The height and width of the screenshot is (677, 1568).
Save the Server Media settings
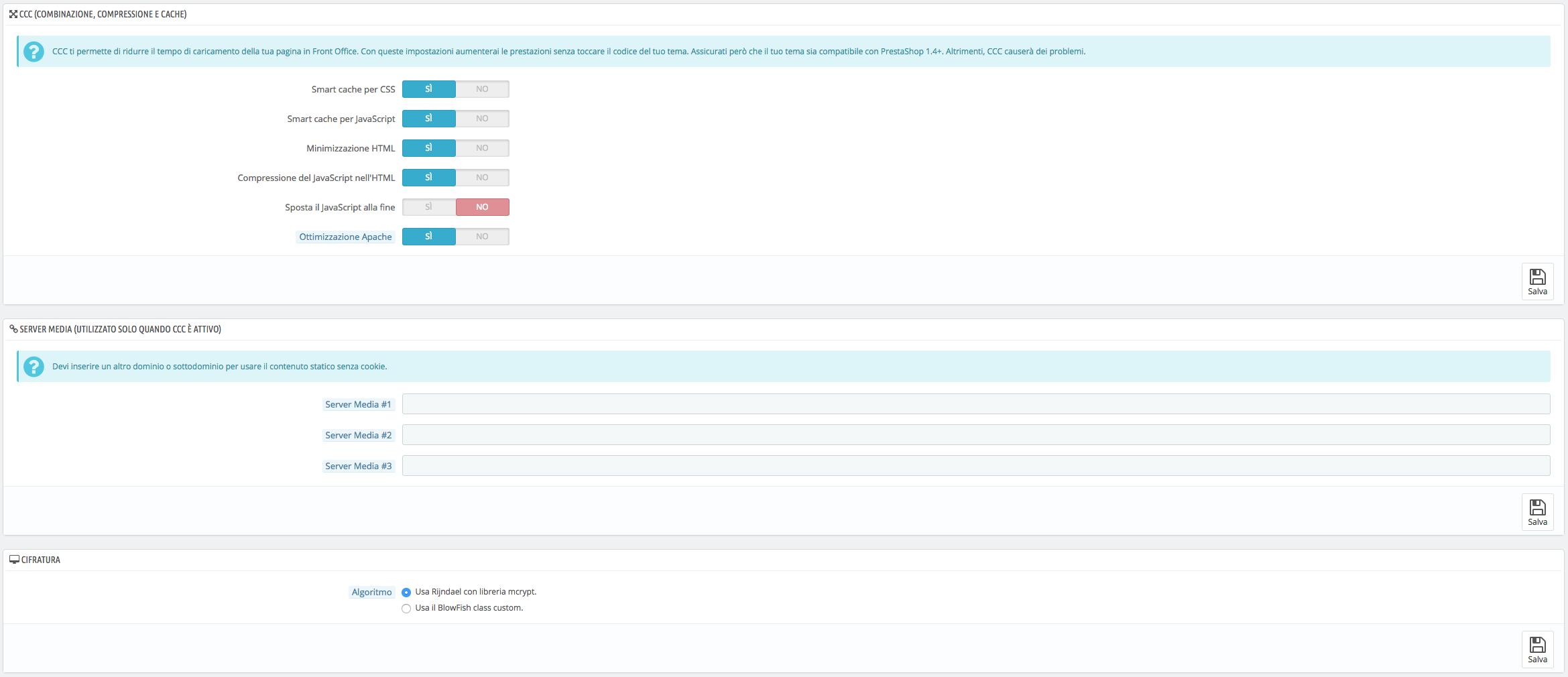1537,512
